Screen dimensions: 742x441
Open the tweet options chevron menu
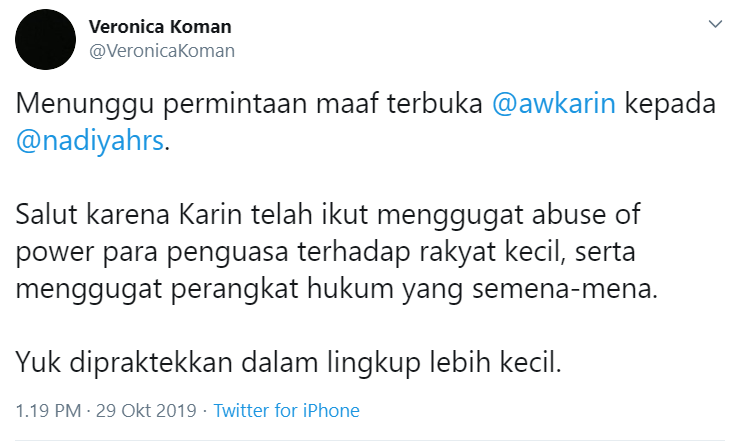tap(715, 24)
